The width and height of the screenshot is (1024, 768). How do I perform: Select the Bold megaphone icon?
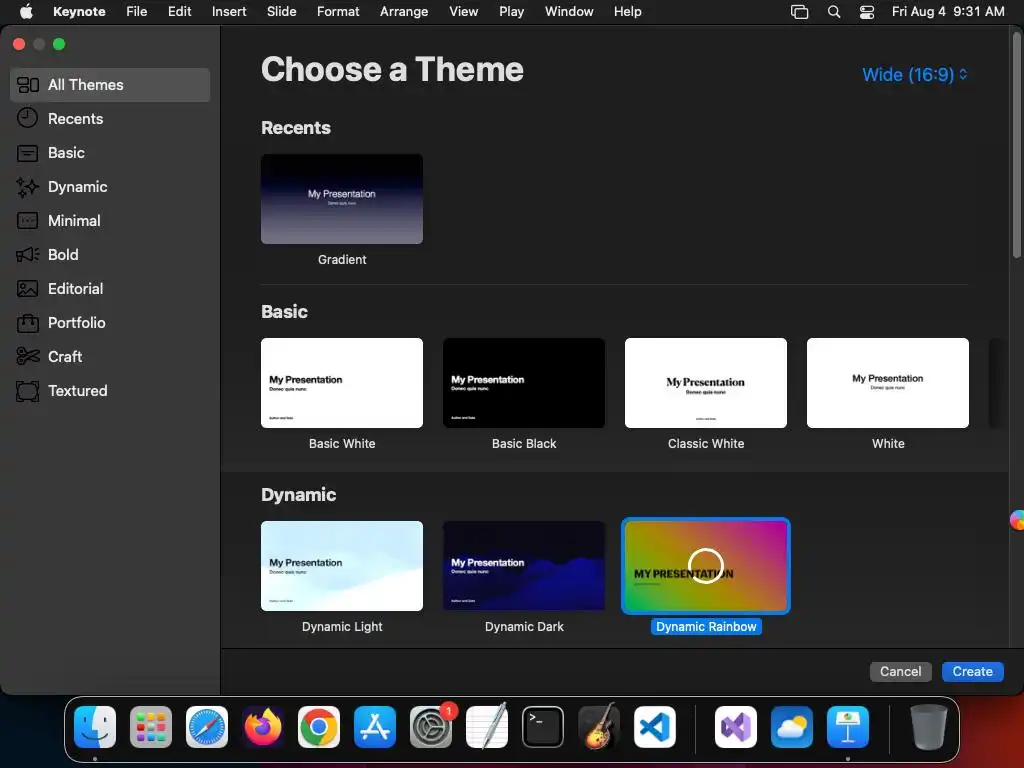pyautogui.click(x=27, y=255)
